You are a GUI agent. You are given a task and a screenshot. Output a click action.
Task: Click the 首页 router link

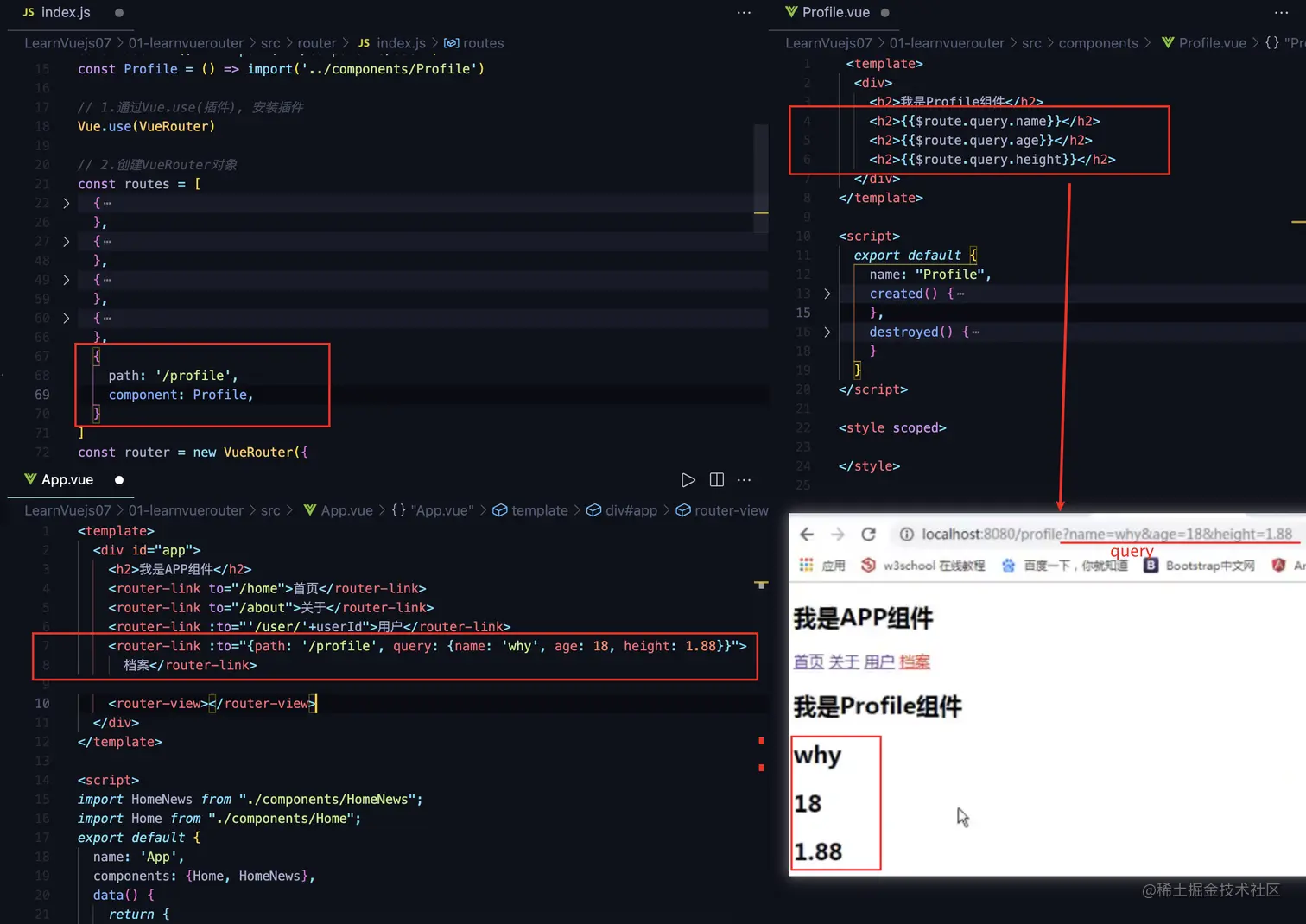(x=808, y=662)
